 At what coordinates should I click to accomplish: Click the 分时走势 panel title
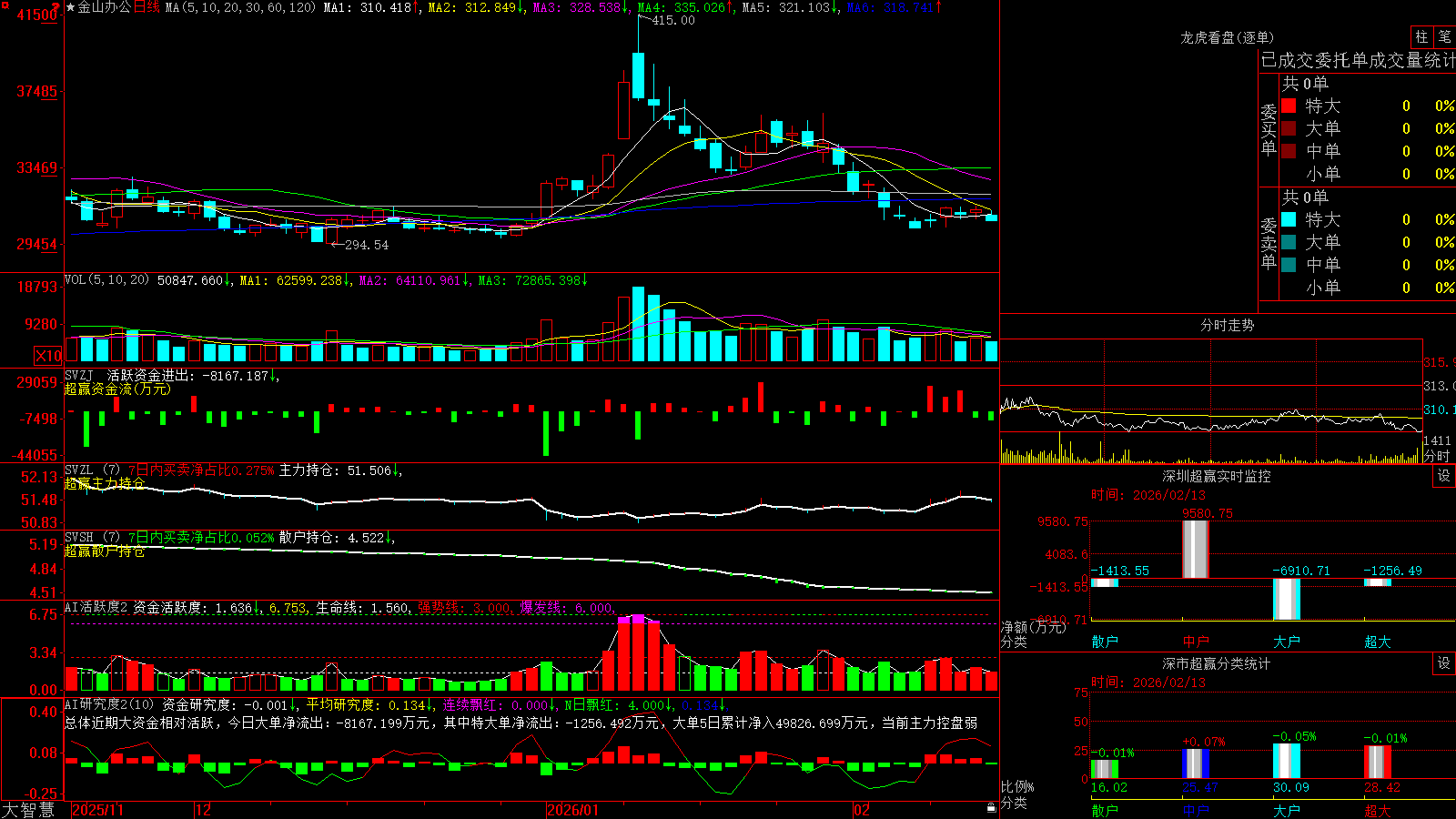click(x=1227, y=325)
